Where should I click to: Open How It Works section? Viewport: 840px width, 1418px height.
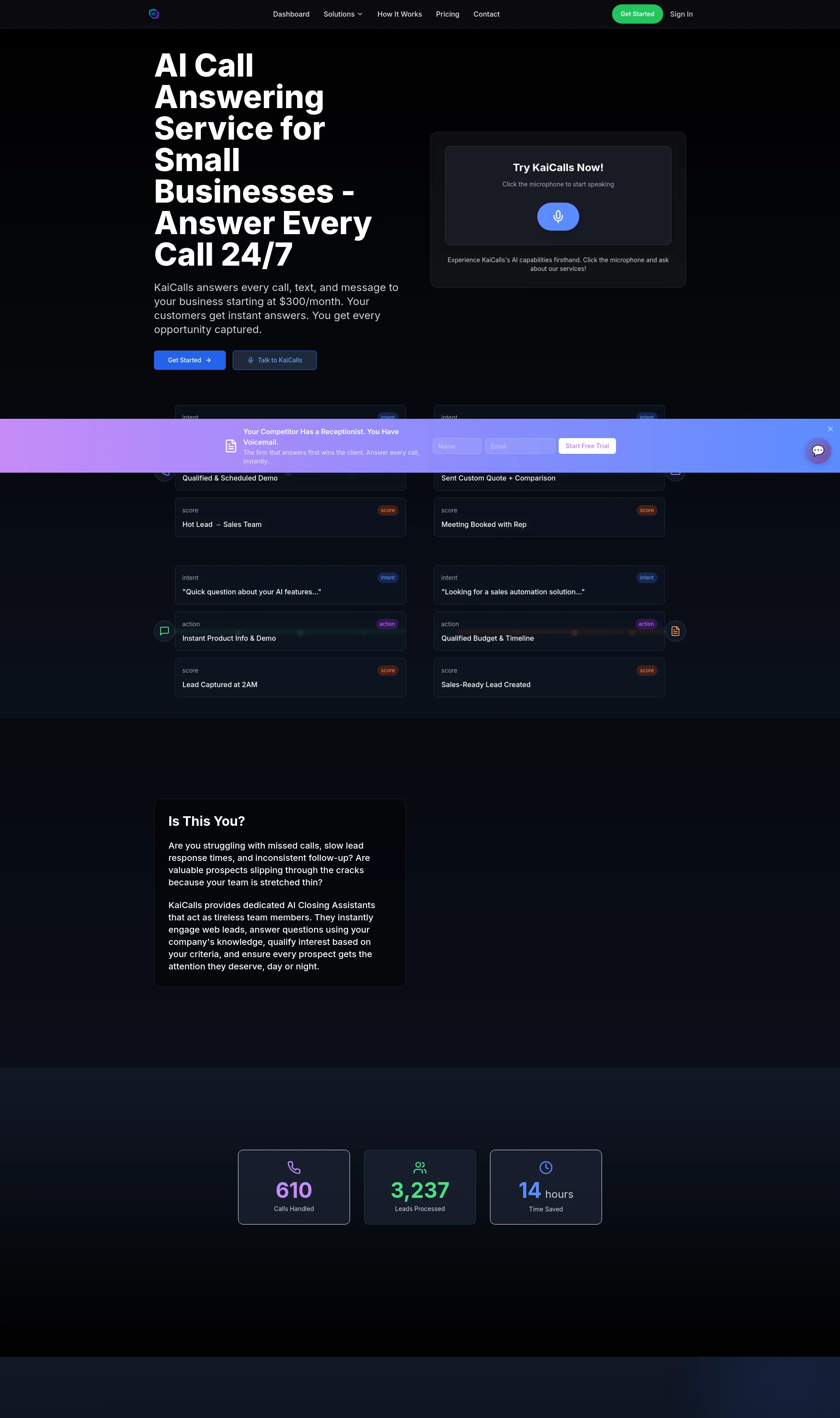(x=399, y=14)
